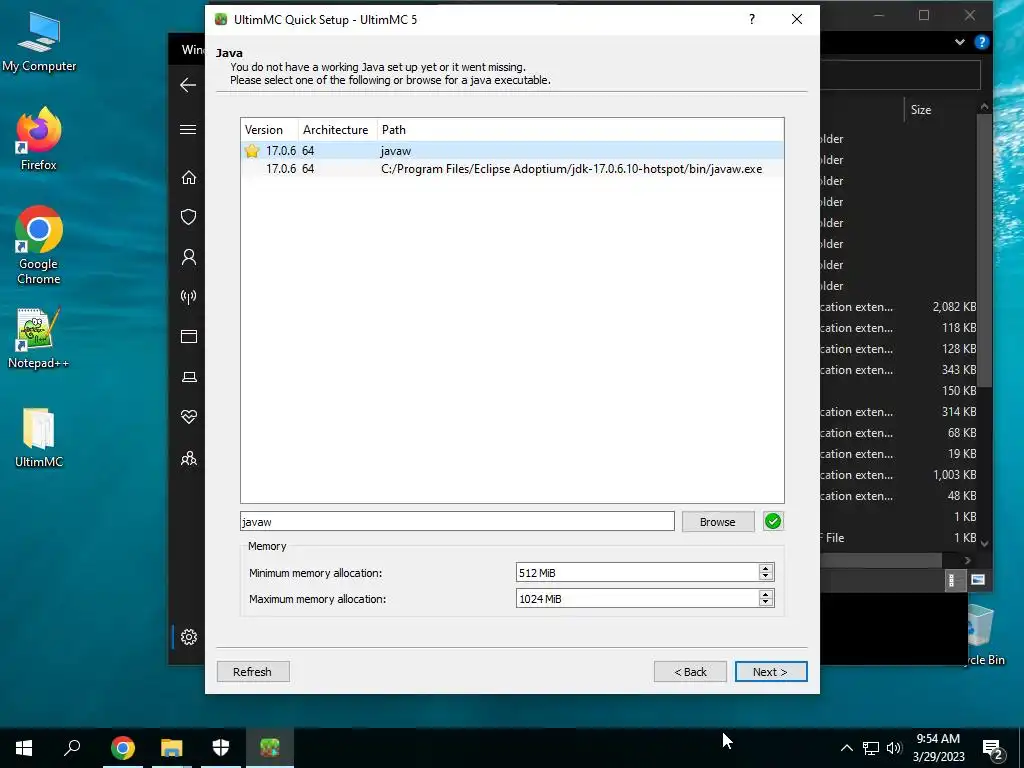1024x768 pixels.
Task: Open Account protection person icon
Action: [189, 257]
